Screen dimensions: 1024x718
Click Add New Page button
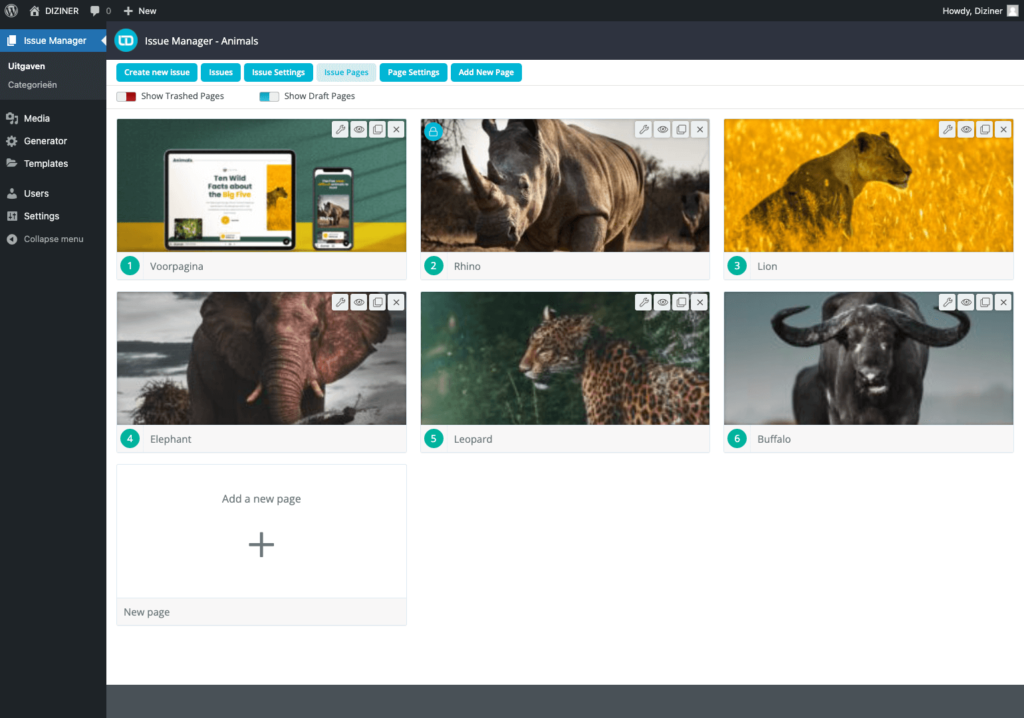(x=486, y=73)
